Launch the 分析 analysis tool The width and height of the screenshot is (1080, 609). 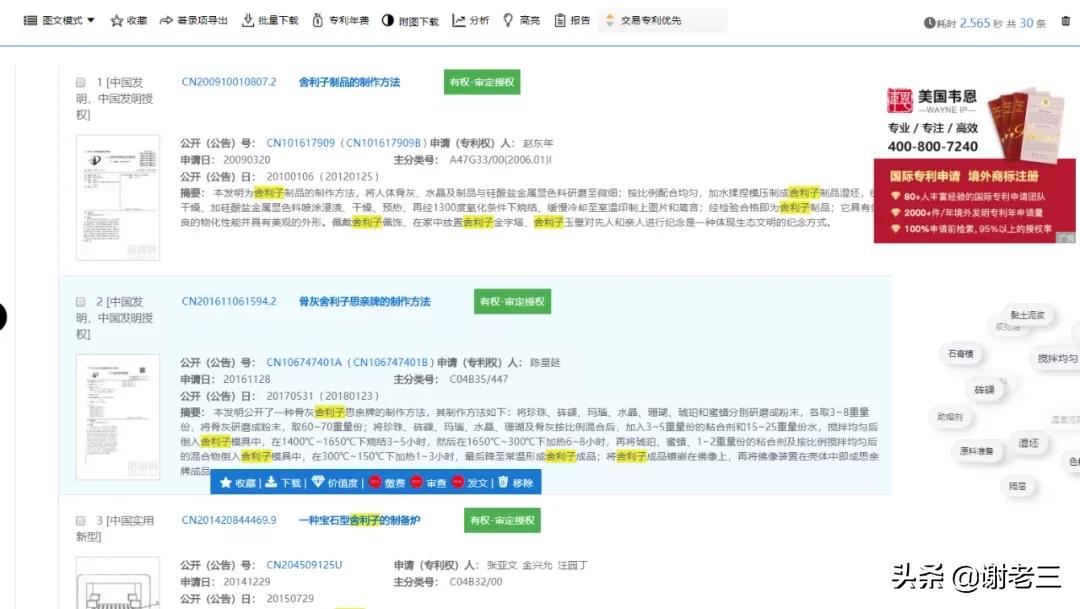point(470,20)
